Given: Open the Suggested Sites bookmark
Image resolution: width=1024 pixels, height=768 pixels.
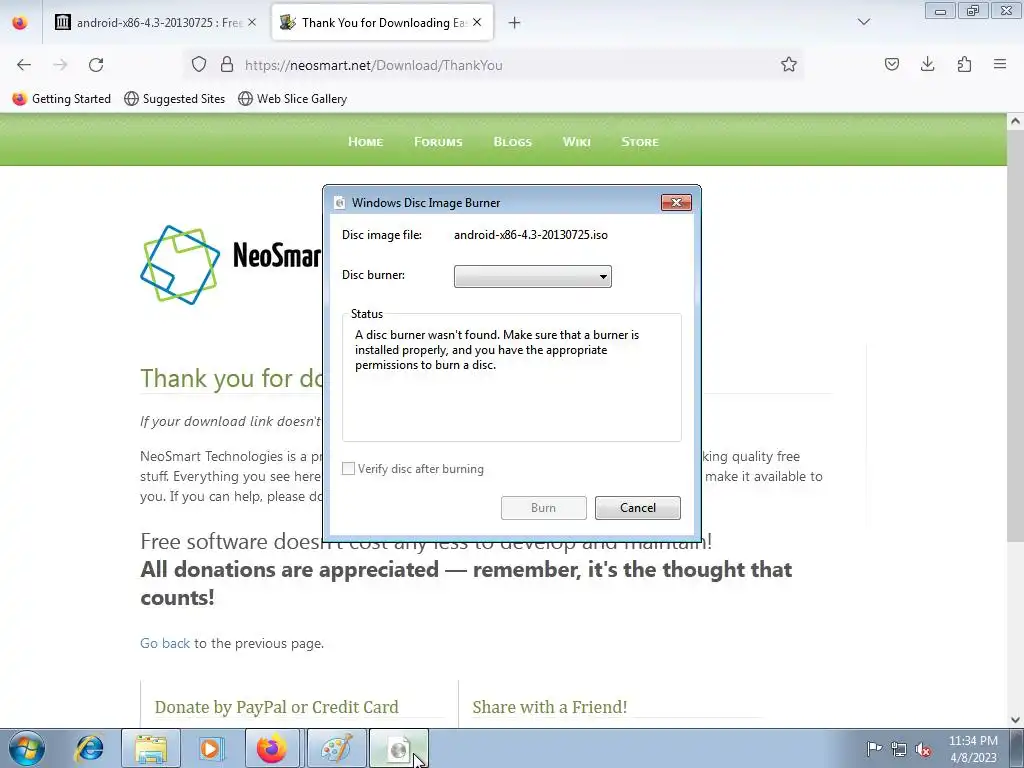Looking at the screenshot, I should [175, 99].
